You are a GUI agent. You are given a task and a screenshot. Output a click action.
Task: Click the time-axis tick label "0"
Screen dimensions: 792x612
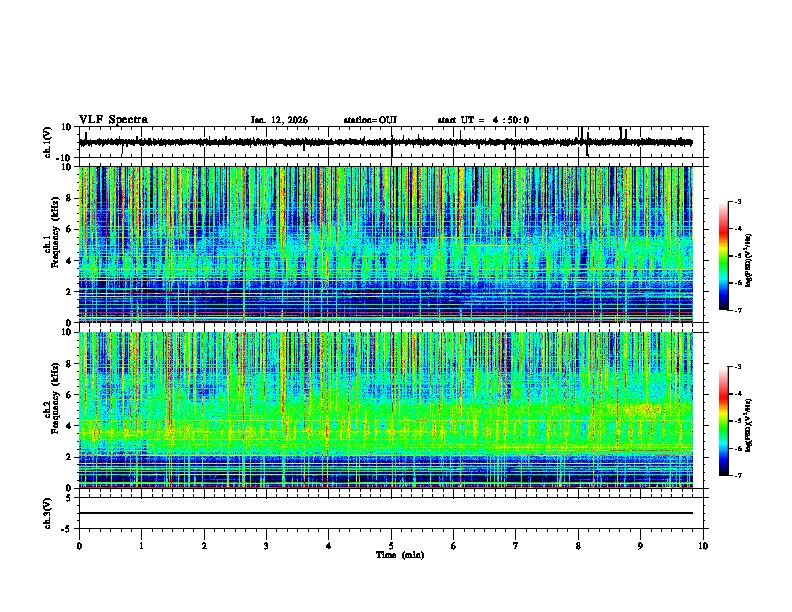(x=79, y=546)
